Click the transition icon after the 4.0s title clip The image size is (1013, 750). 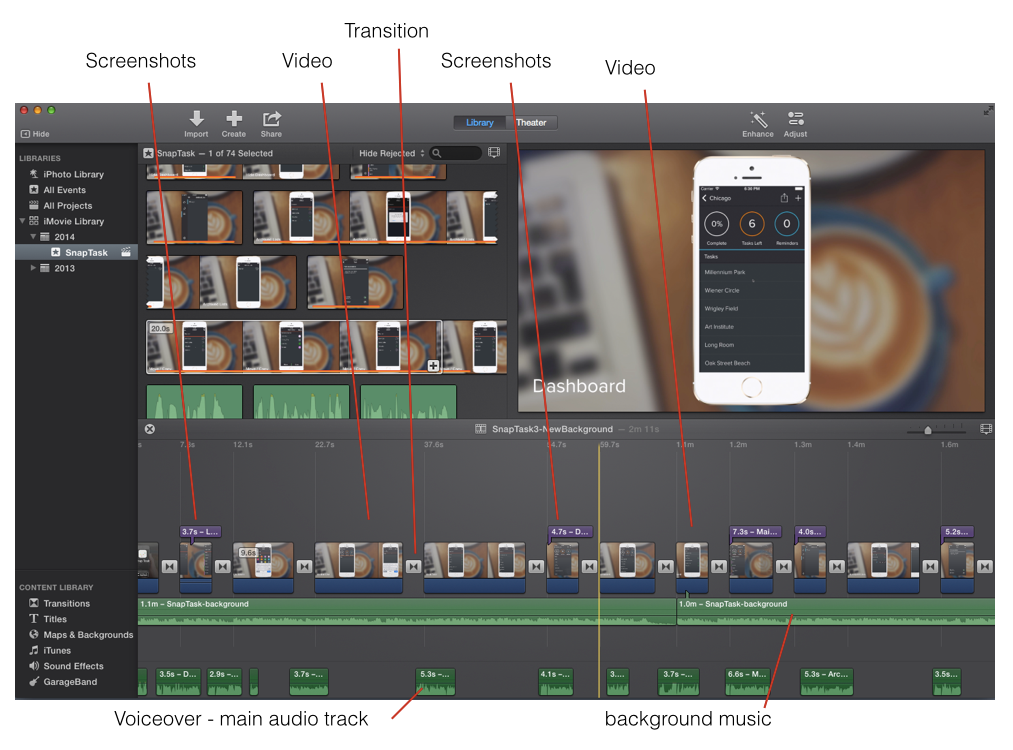coord(837,567)
